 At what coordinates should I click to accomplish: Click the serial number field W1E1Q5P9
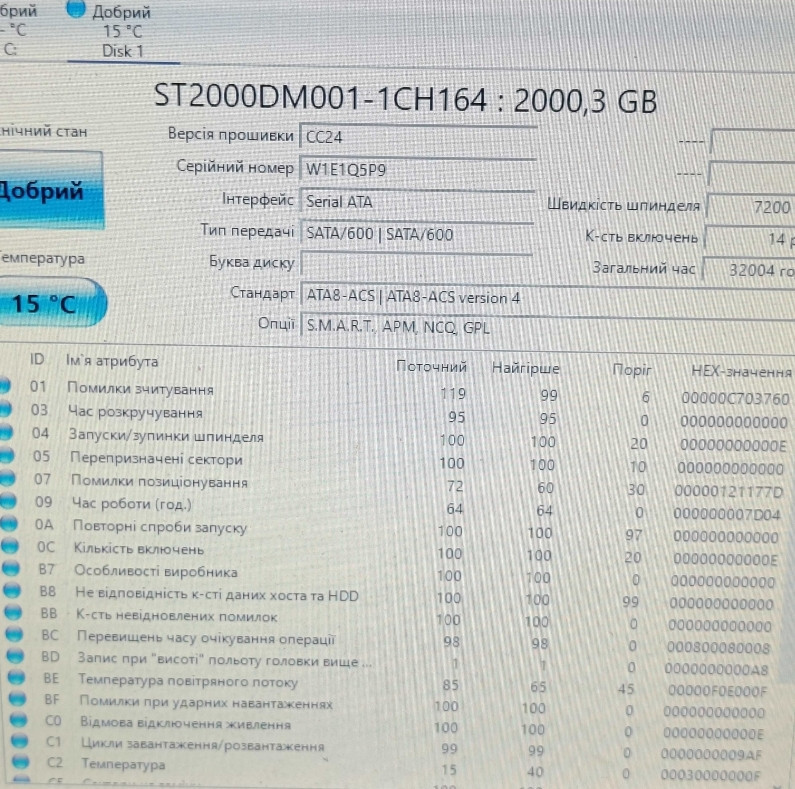point(418,169)
